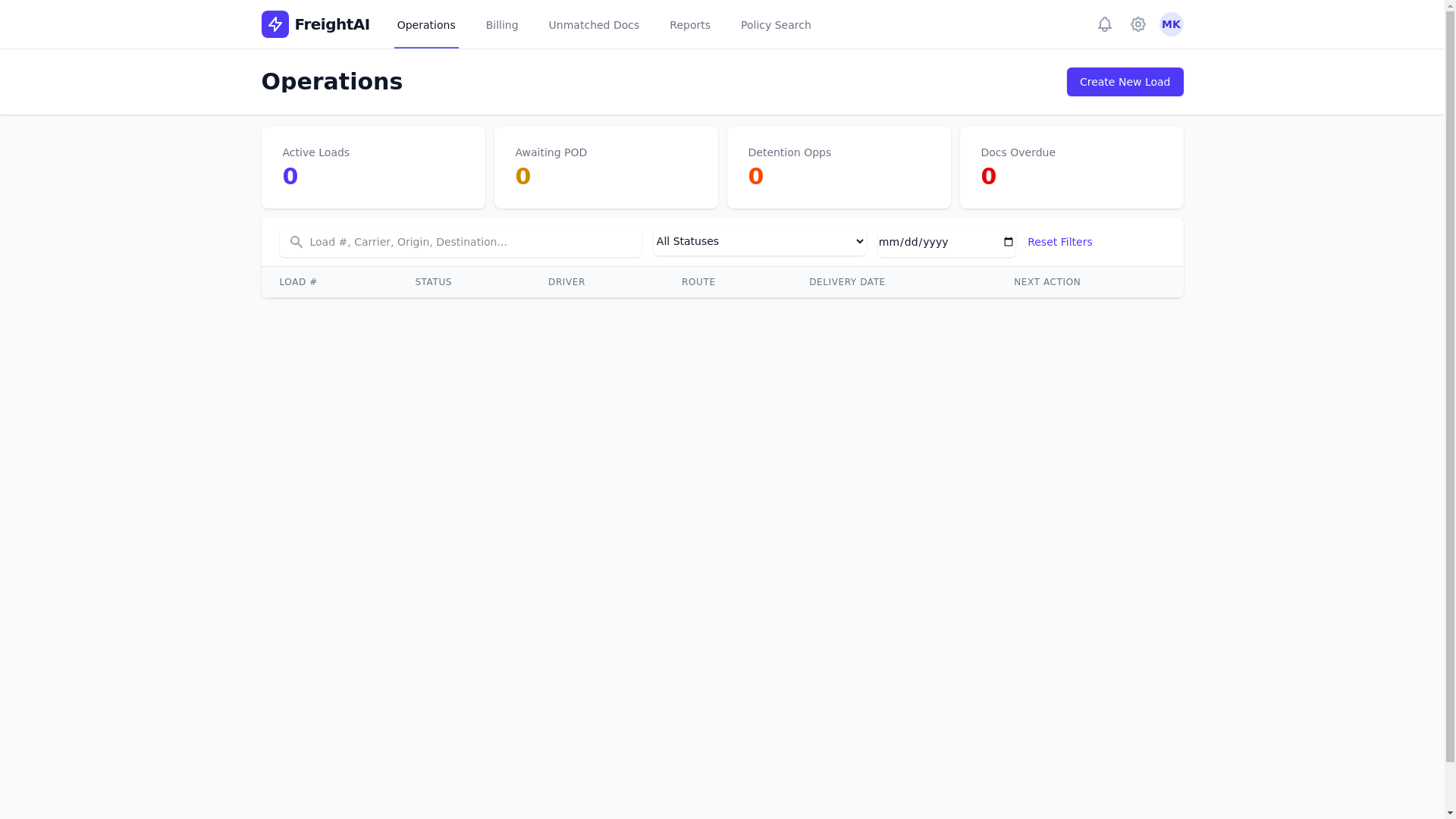
Task: Click the page vertical scrollbar
Action: (1450, 387)
